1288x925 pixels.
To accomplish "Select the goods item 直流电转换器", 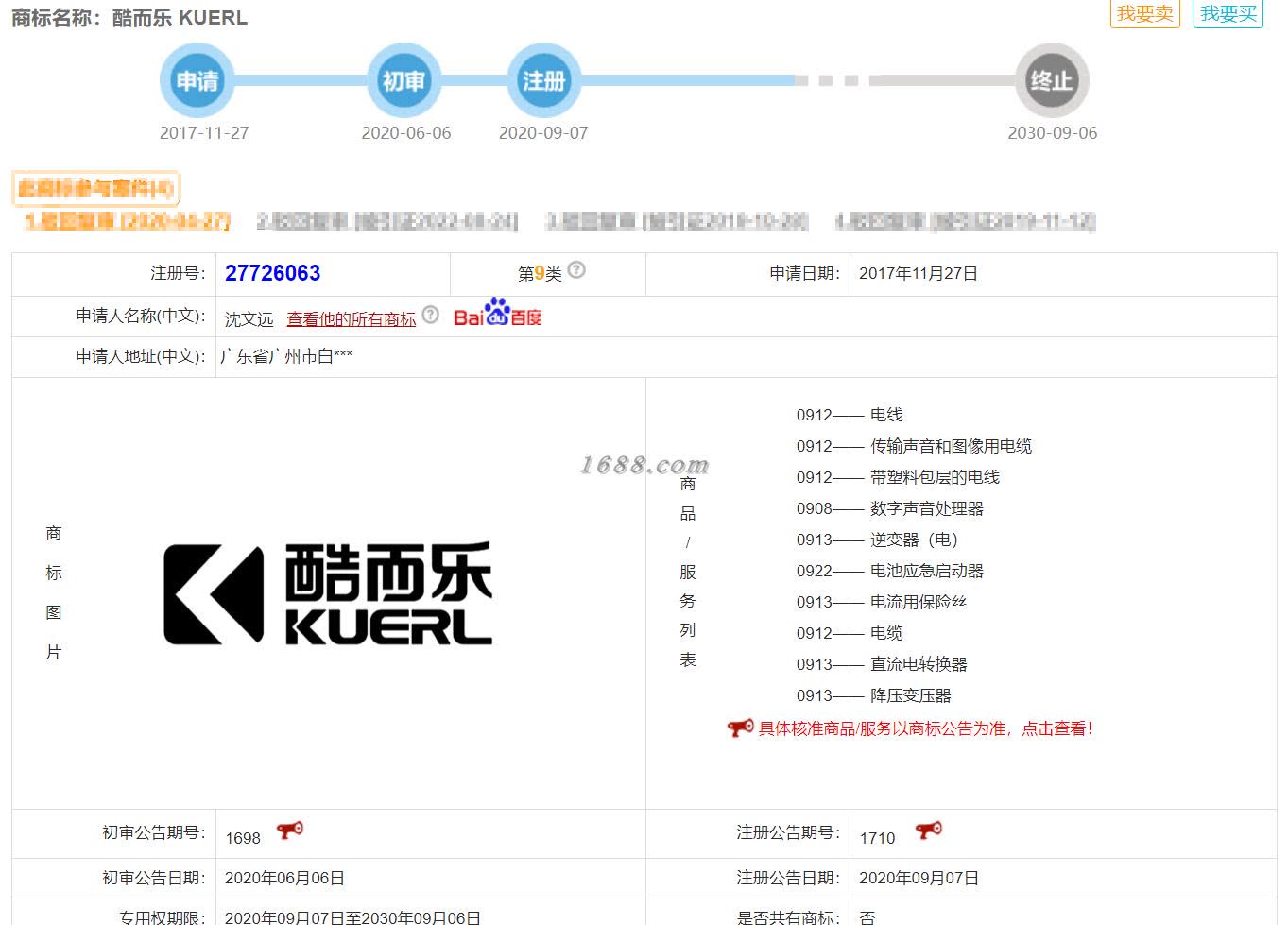I will click(x=882, y=664).
